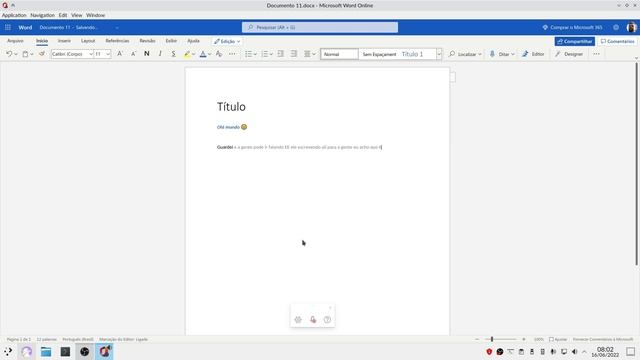Viewport: 640px width, 360px height.
Task: Click Português (Brasil) language in status bar
Action: tap(78, 339)
